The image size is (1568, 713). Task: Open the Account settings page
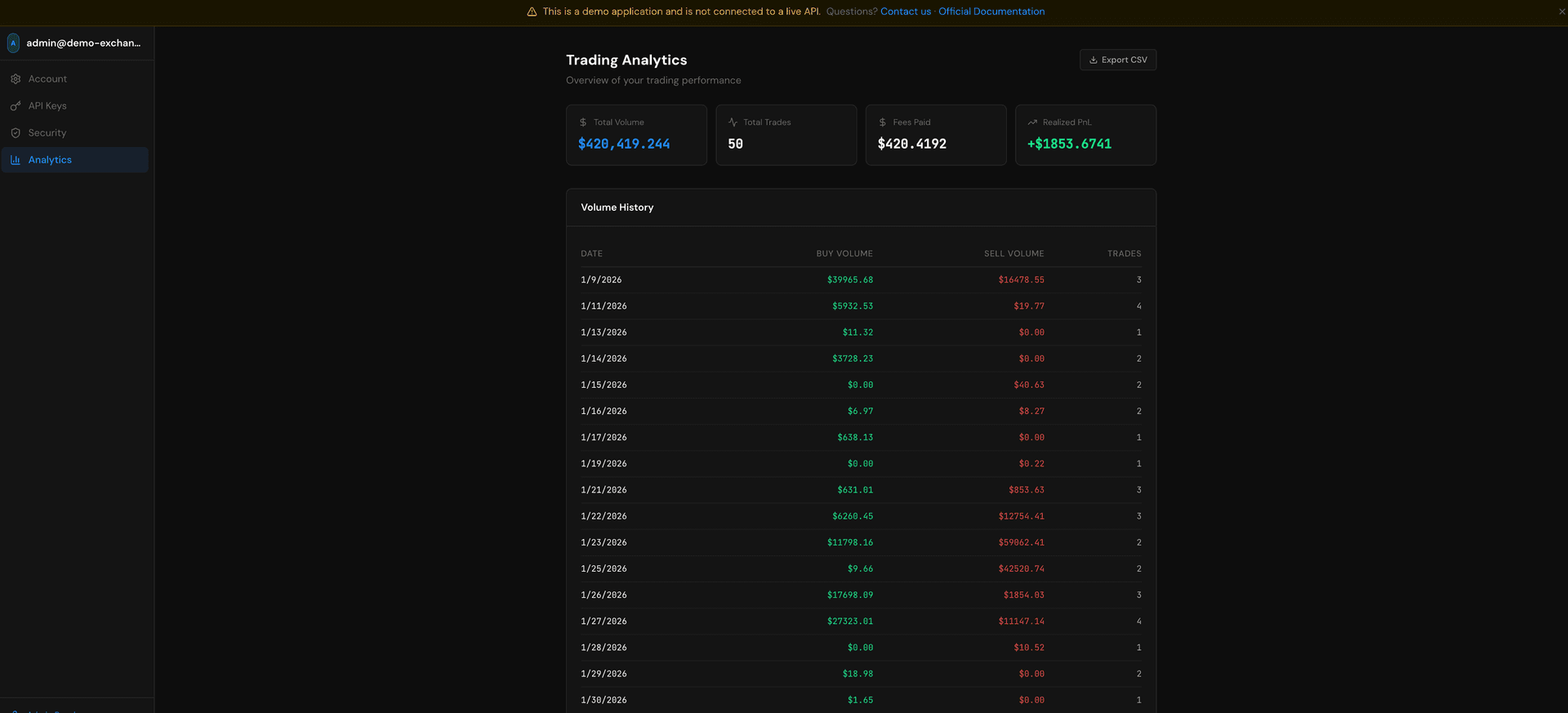pyautogui.click(x=47, y=79)
